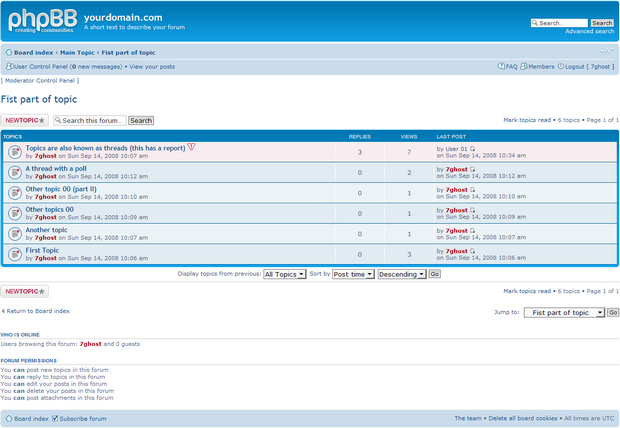
Task: Click the 'Logout [ 7ghost ]' link
Action: 590,66
